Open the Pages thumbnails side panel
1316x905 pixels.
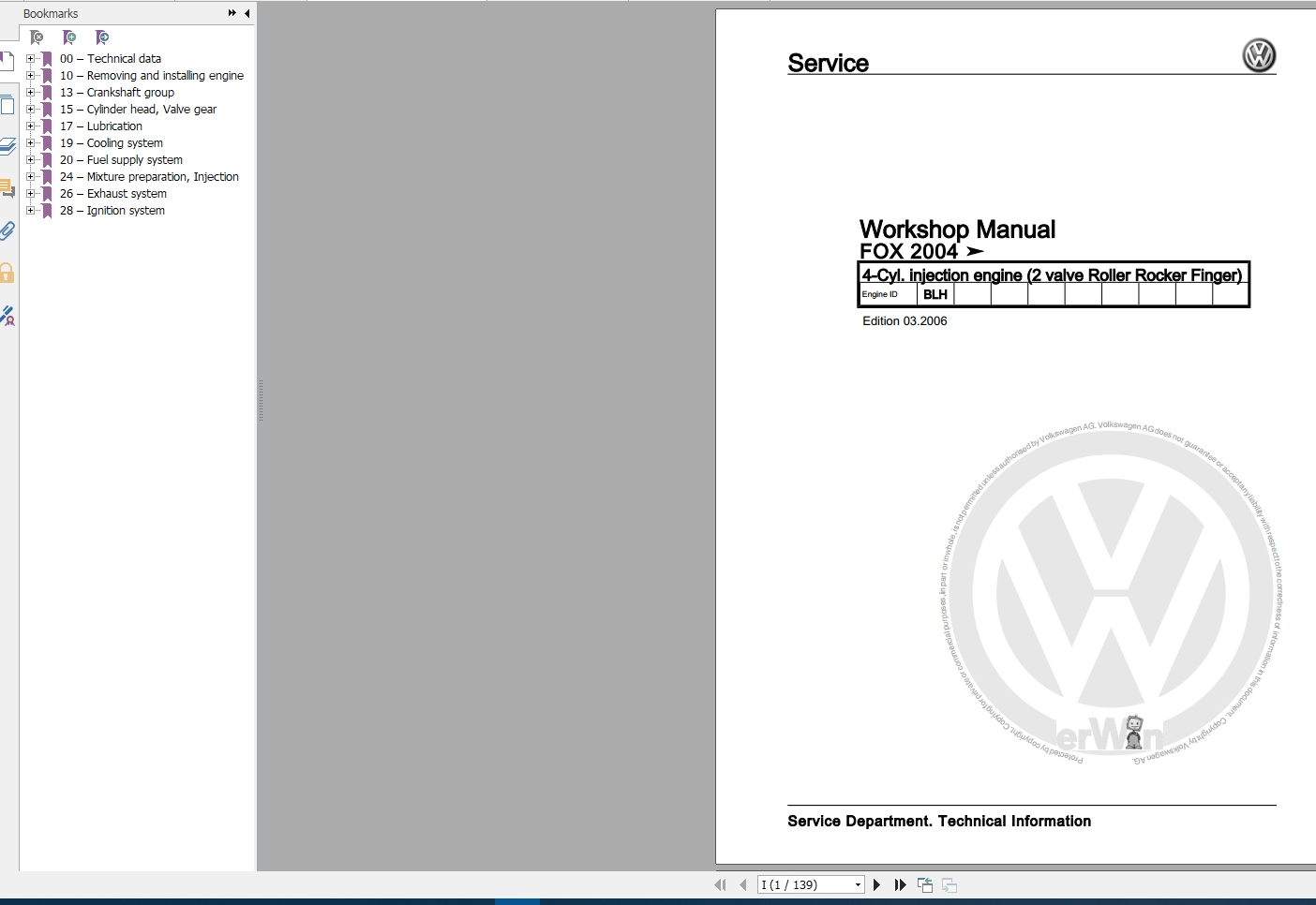click(7, 103)
